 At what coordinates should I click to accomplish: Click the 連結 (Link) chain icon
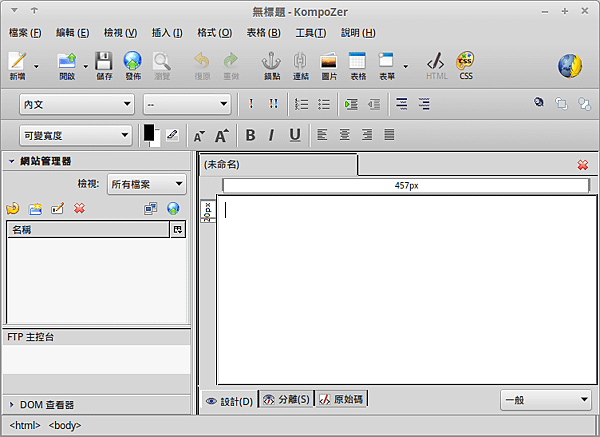pyautogui.click(x=300, y=61)
